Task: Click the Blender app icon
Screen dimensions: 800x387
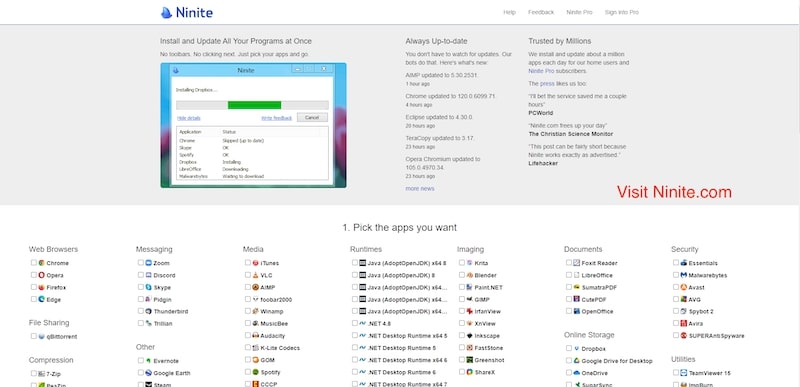Action: (469, 275)
